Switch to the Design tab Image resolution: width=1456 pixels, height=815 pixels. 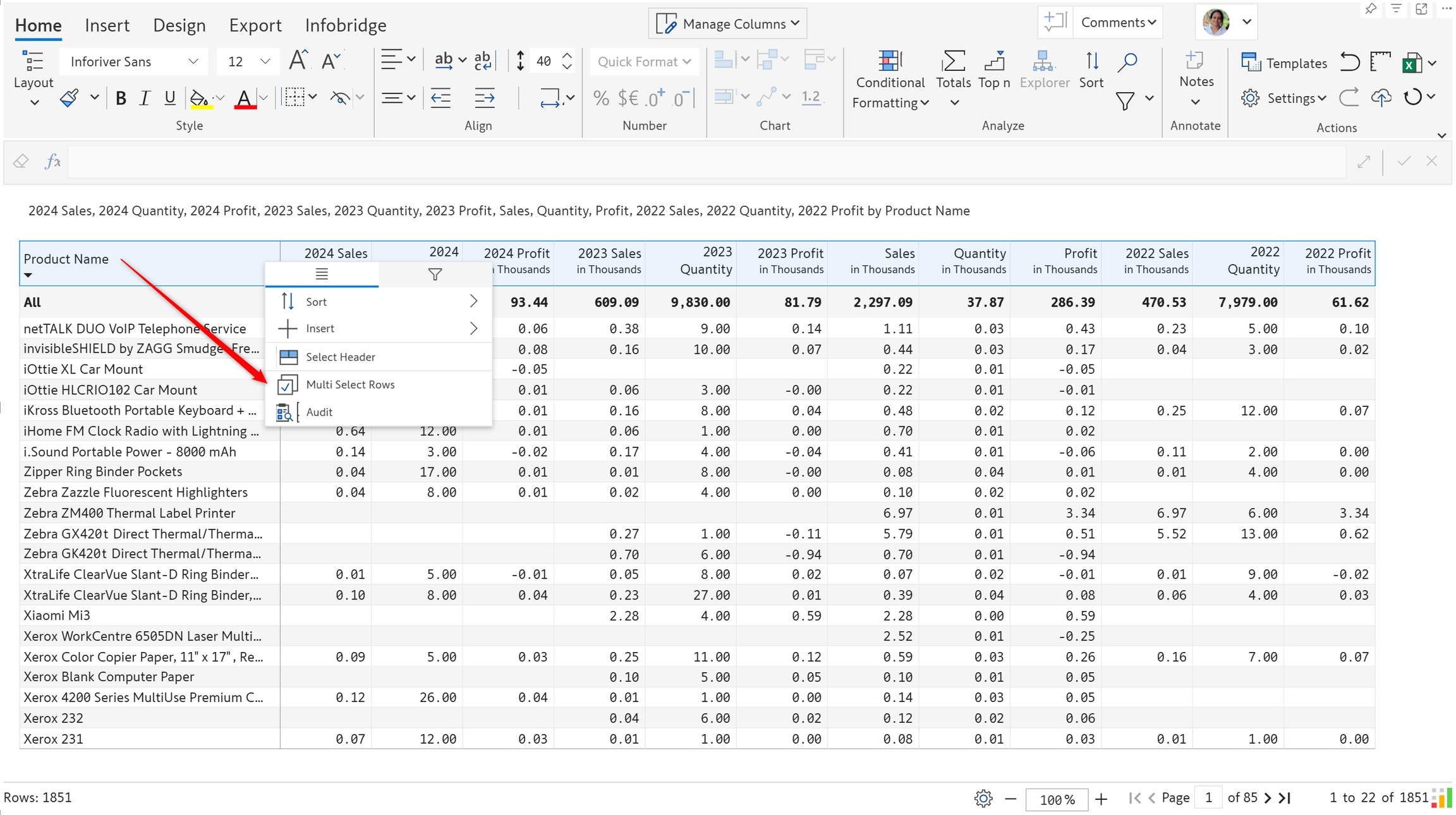179,25
